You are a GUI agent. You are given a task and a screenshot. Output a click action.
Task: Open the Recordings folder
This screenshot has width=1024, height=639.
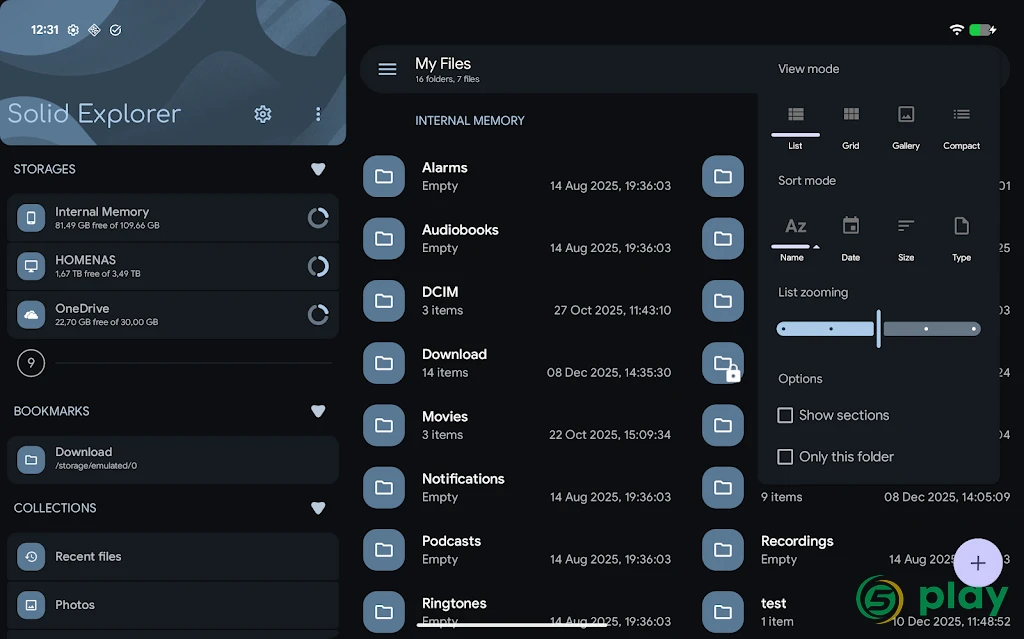pyautogui.click(x=856, y=549)
